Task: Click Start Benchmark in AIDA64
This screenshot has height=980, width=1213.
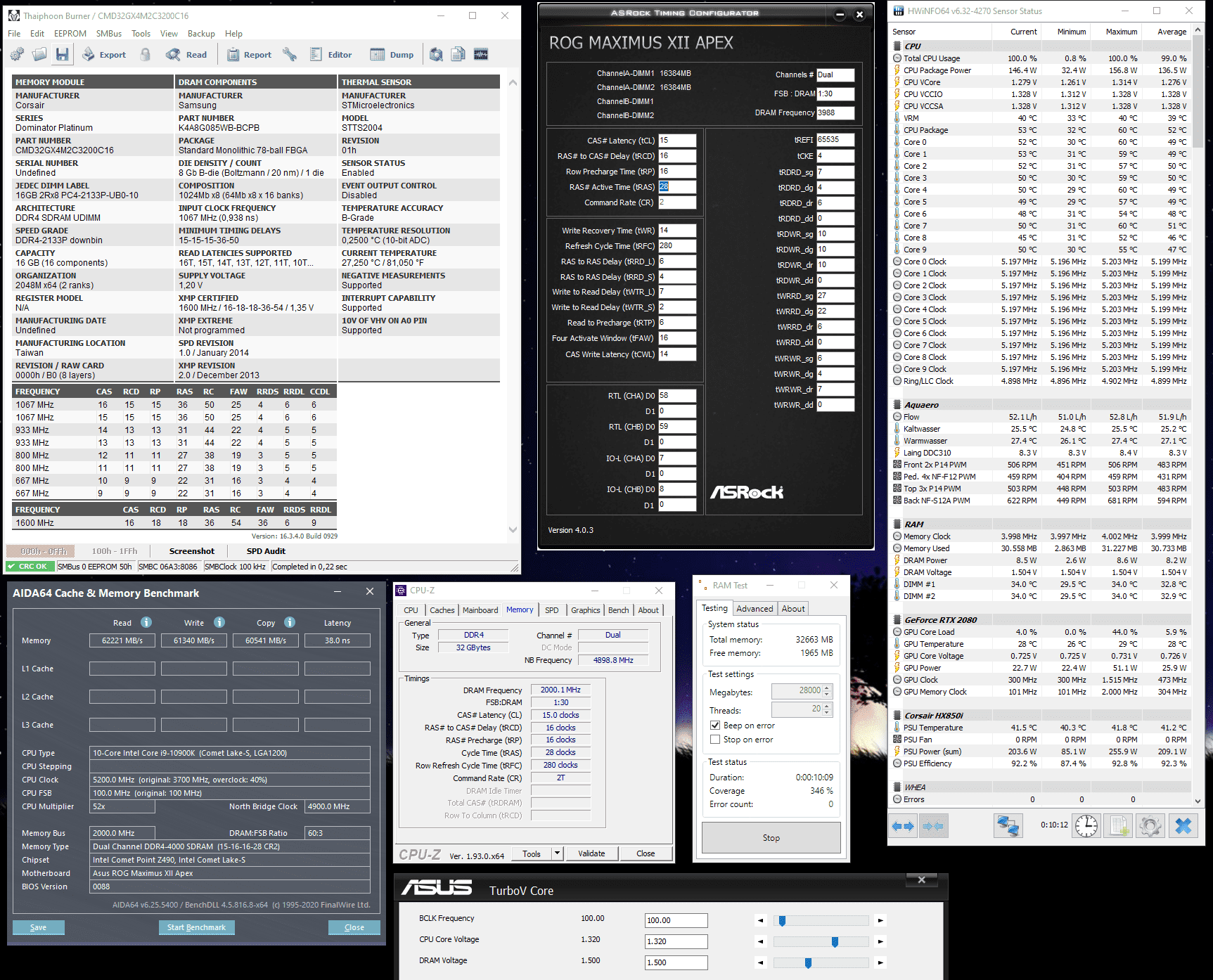Action: (x=196, y=927)
